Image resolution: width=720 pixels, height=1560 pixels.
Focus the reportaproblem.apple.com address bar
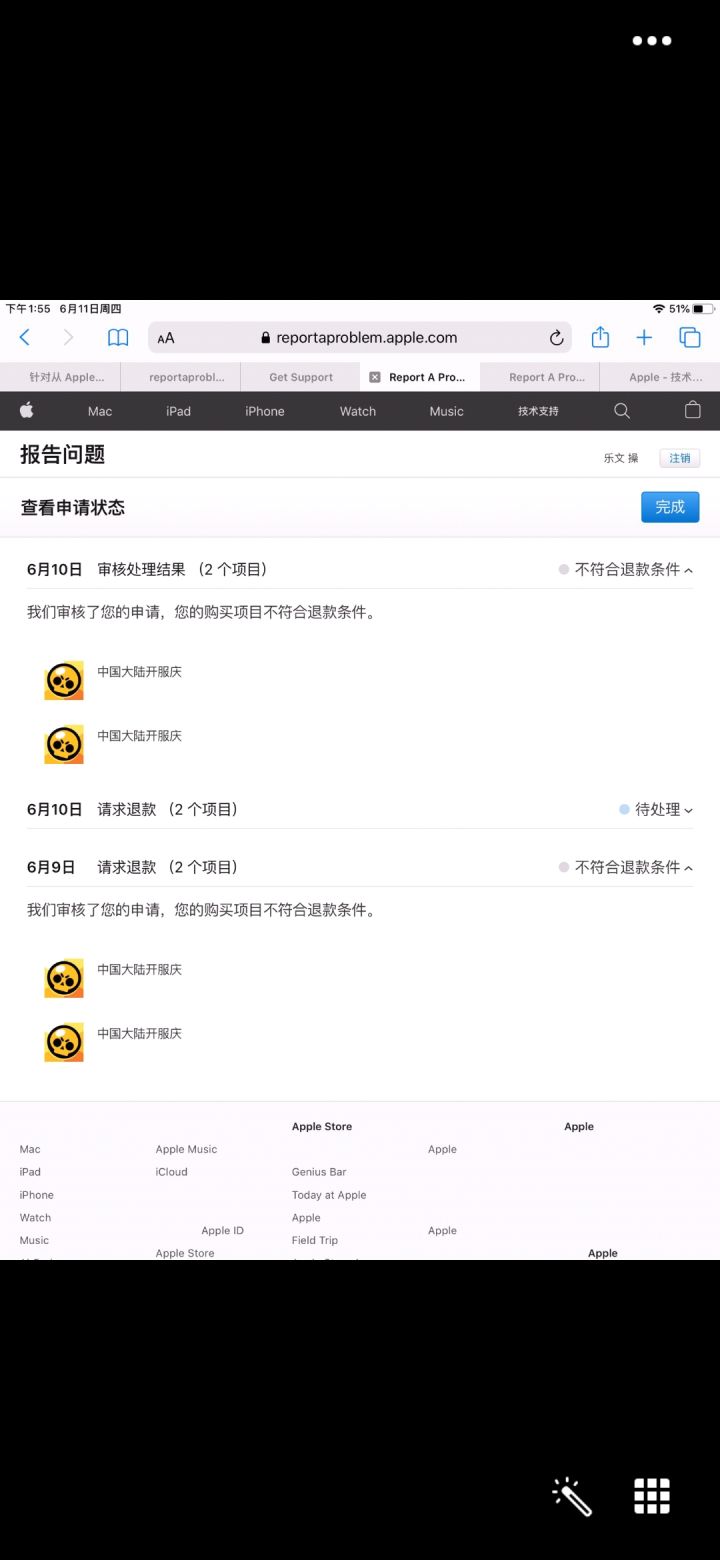[360, 338]
